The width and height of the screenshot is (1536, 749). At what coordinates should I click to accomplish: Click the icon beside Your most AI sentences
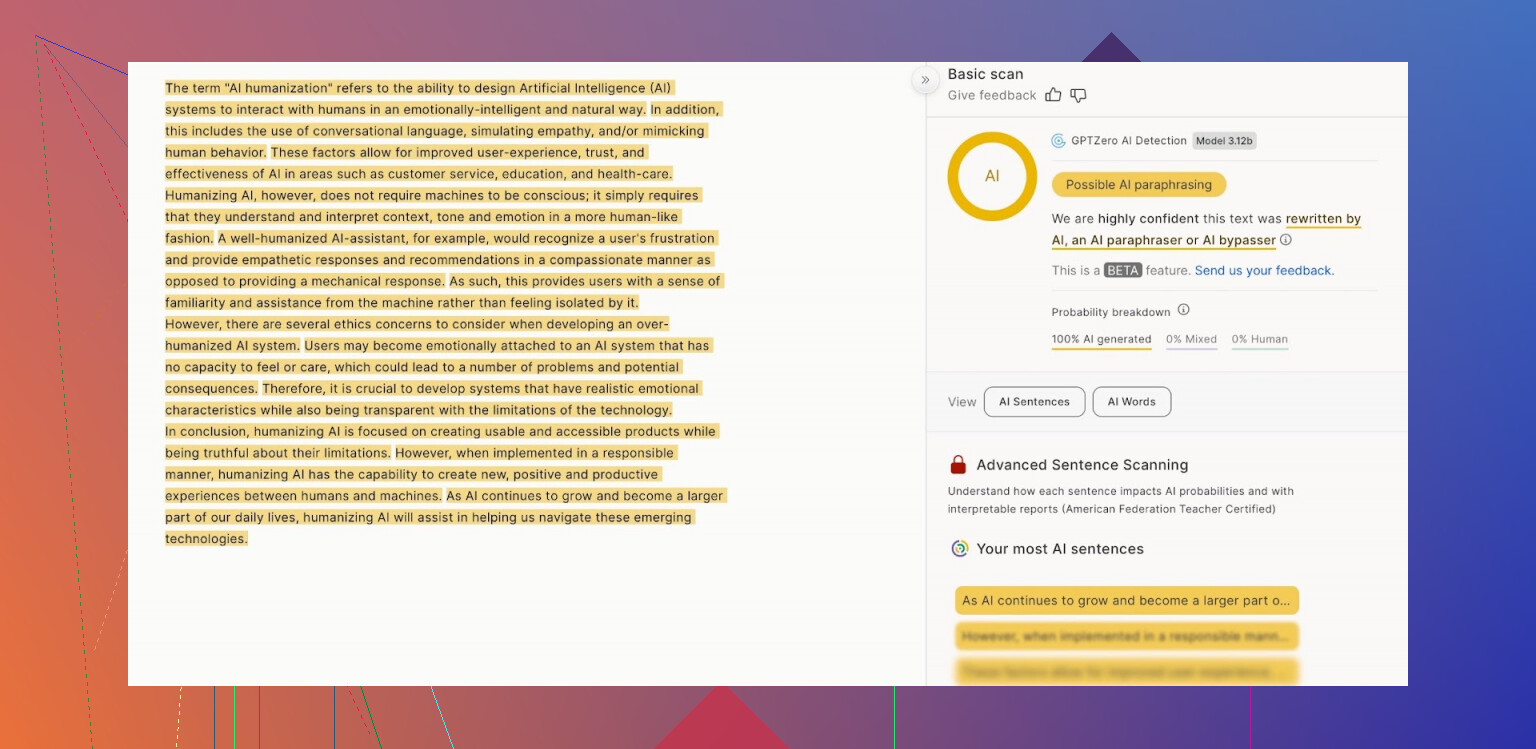959,549
